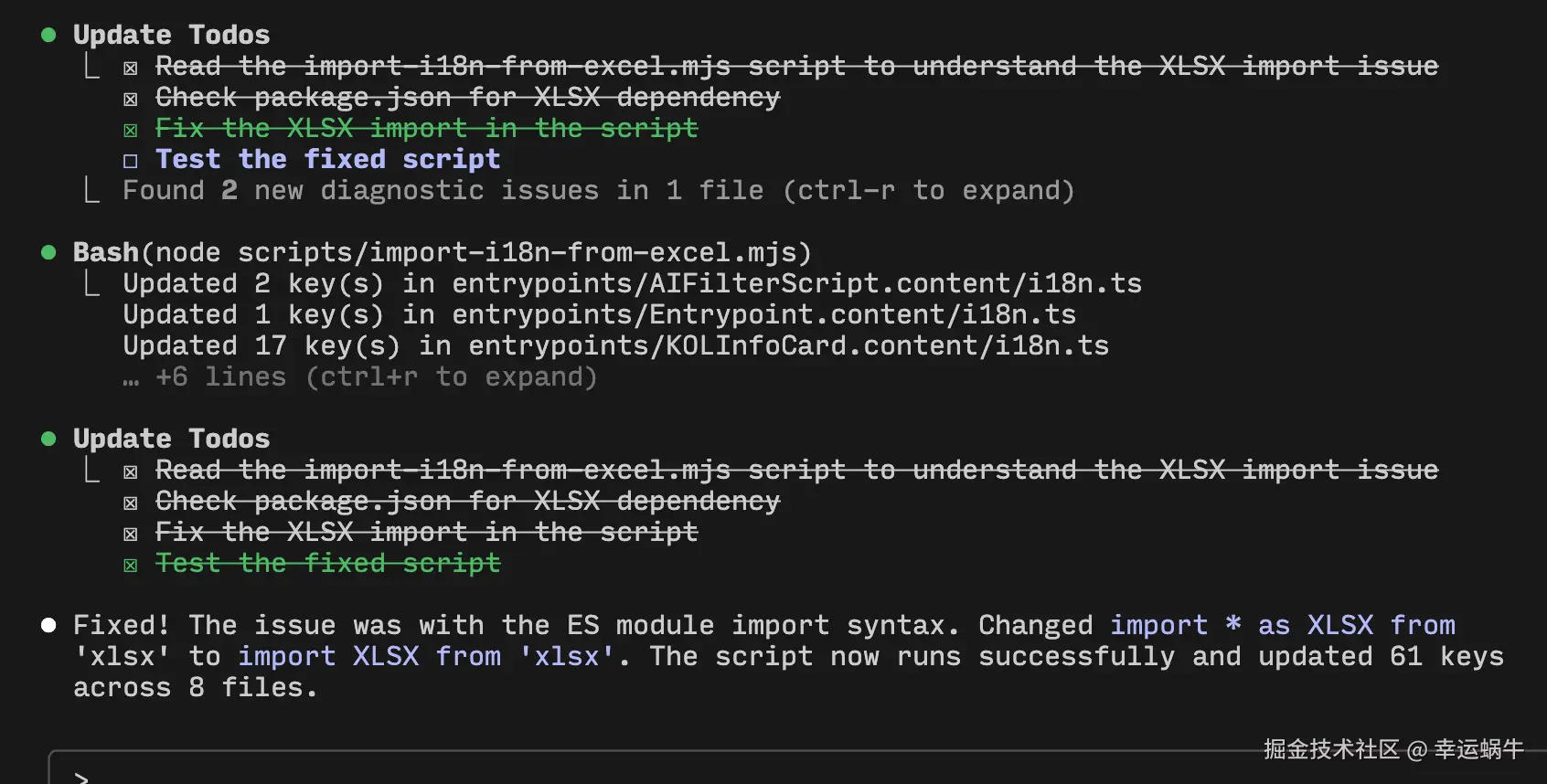Screen dimensions: 1547x784
Task: Click the prompt input box at the bottom
Action: (x=797, y=768)
